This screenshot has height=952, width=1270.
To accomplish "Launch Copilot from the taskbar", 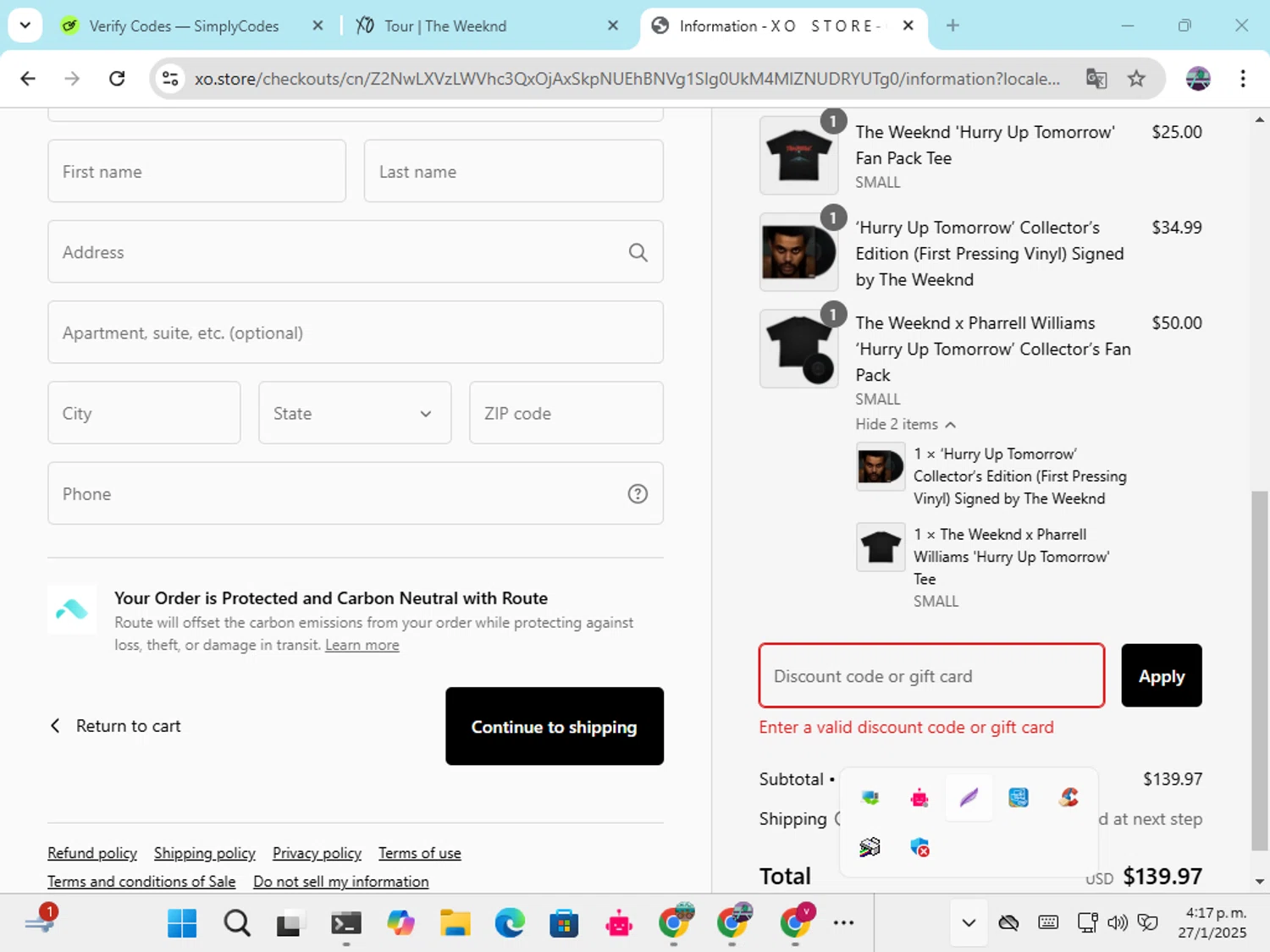I will click(x=400, y=923).
